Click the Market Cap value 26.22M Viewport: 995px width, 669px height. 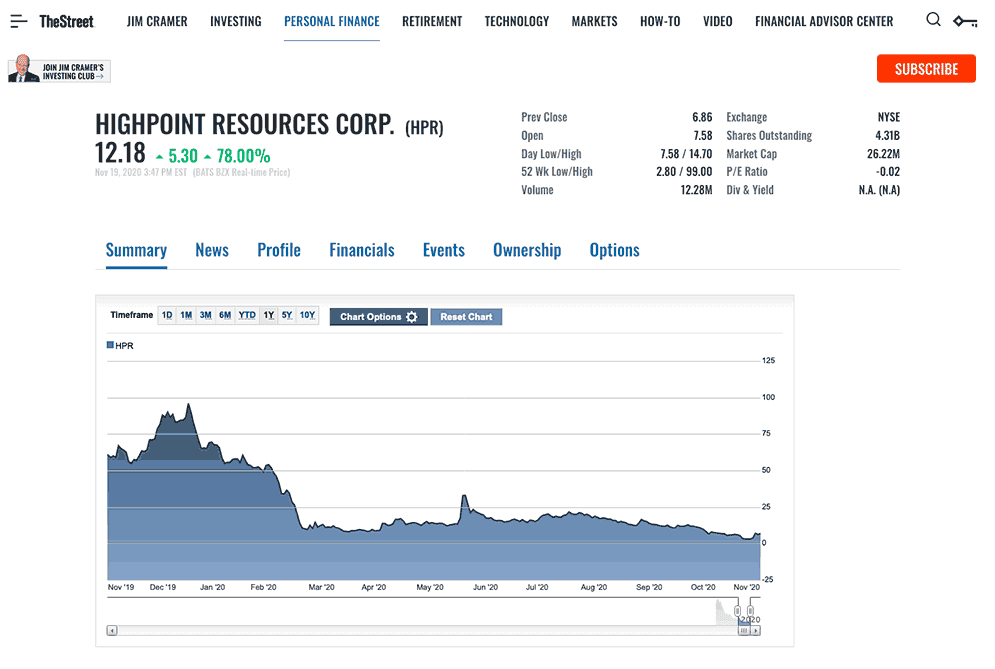(x=883, y=154)
